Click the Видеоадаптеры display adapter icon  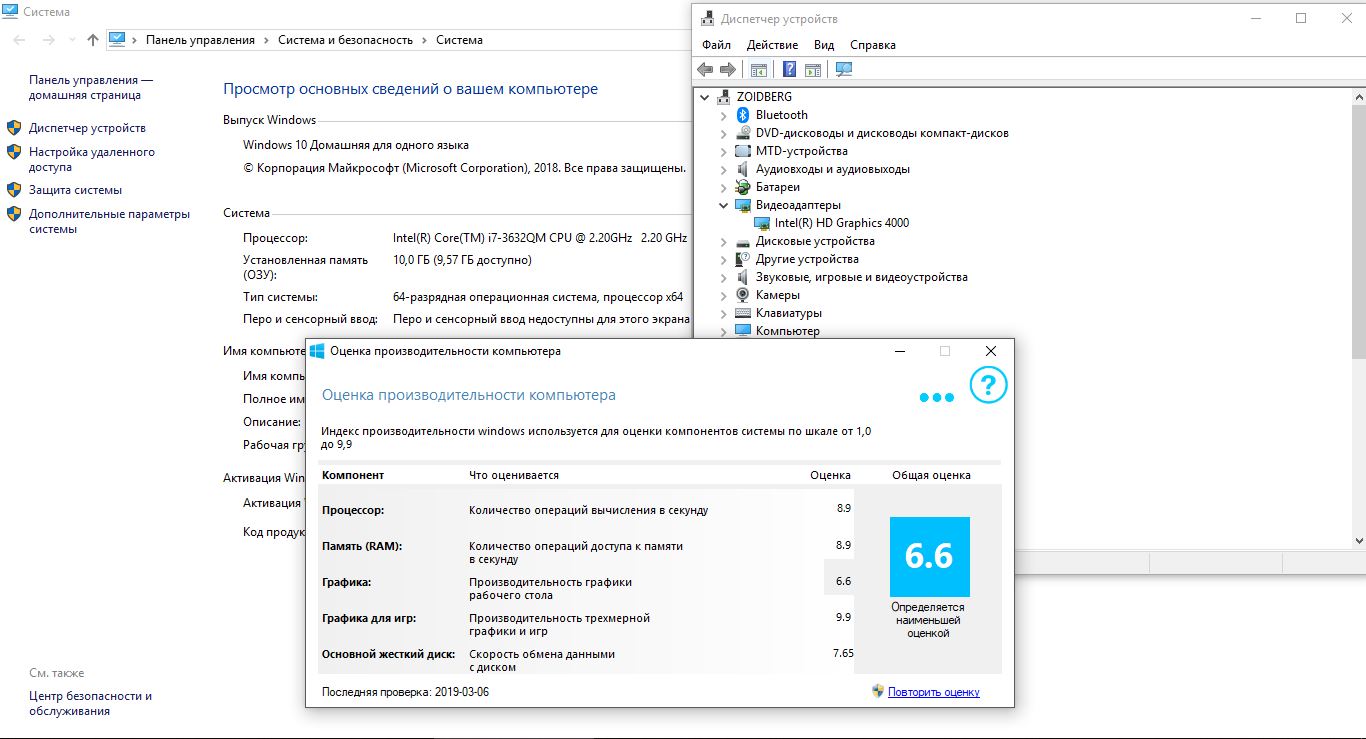(743, 205)
